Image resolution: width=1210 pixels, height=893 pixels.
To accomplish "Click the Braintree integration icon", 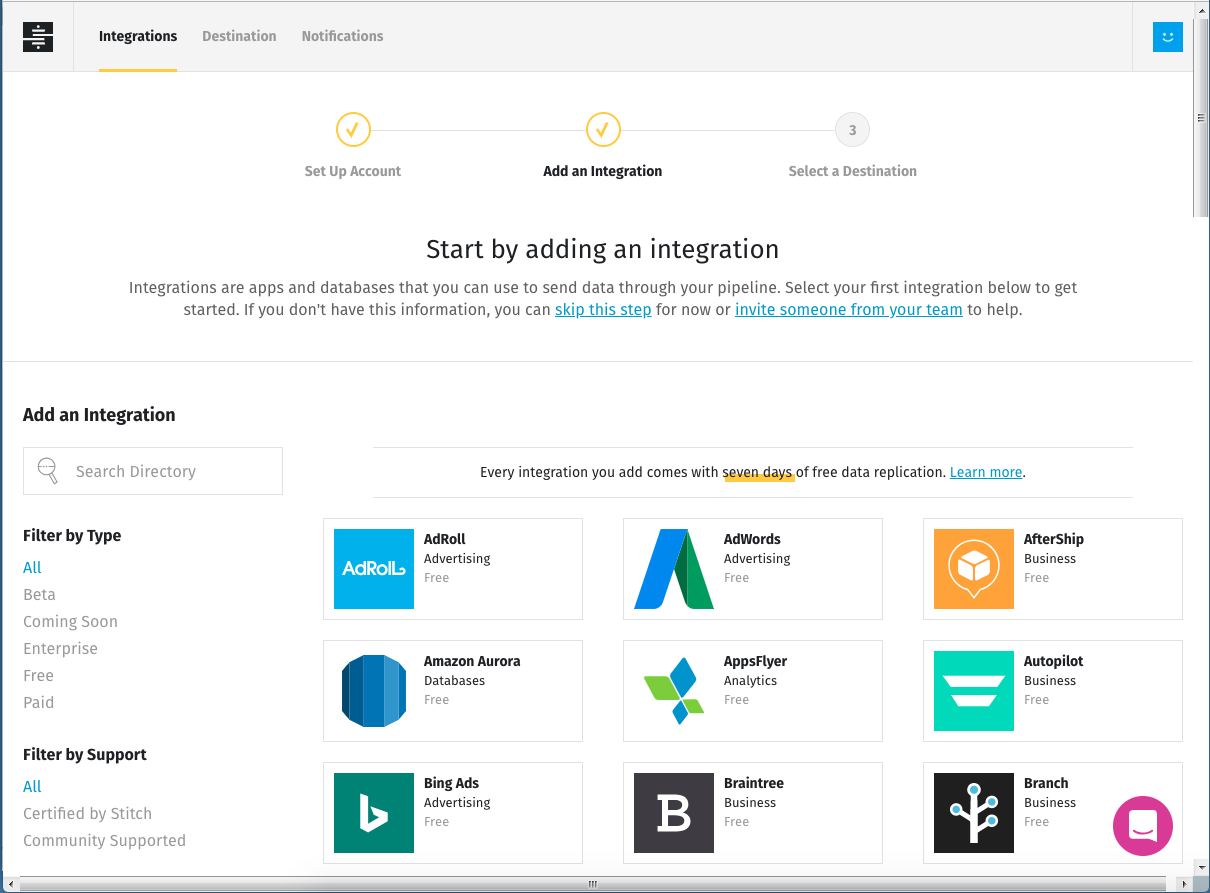I will pos(673,812).
